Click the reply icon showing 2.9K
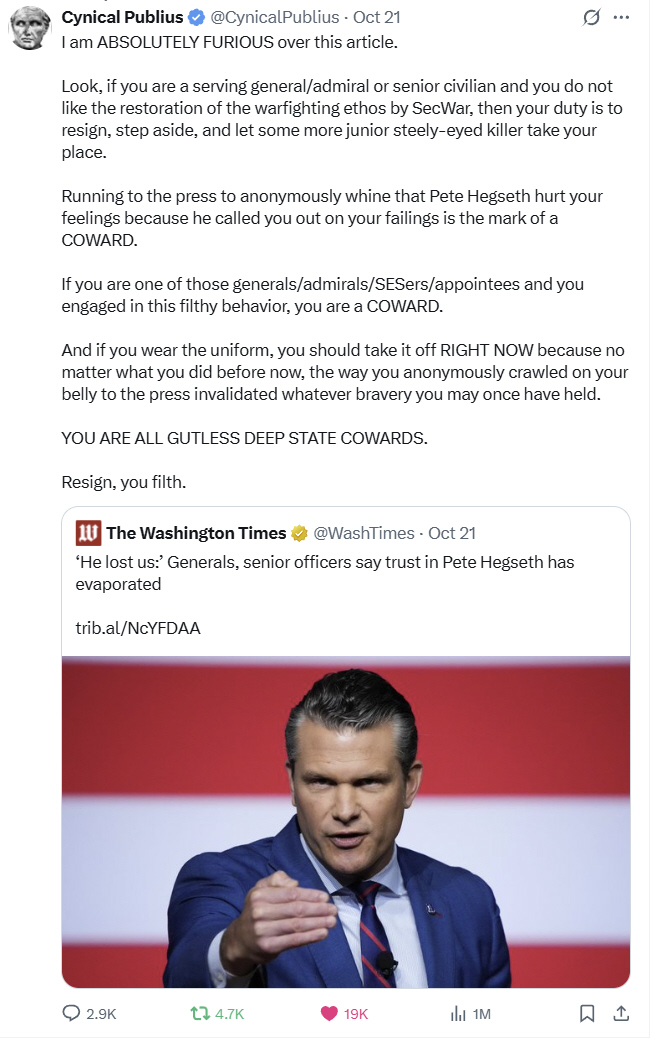 (72, 1013)
